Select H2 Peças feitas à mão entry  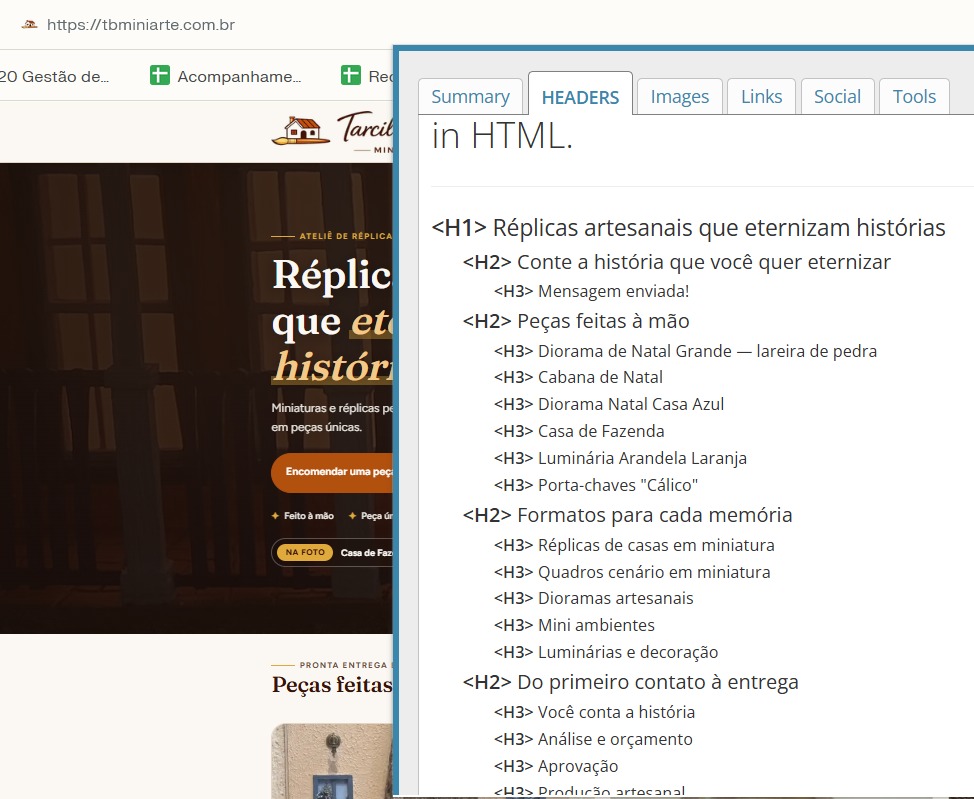coord(576,321)
